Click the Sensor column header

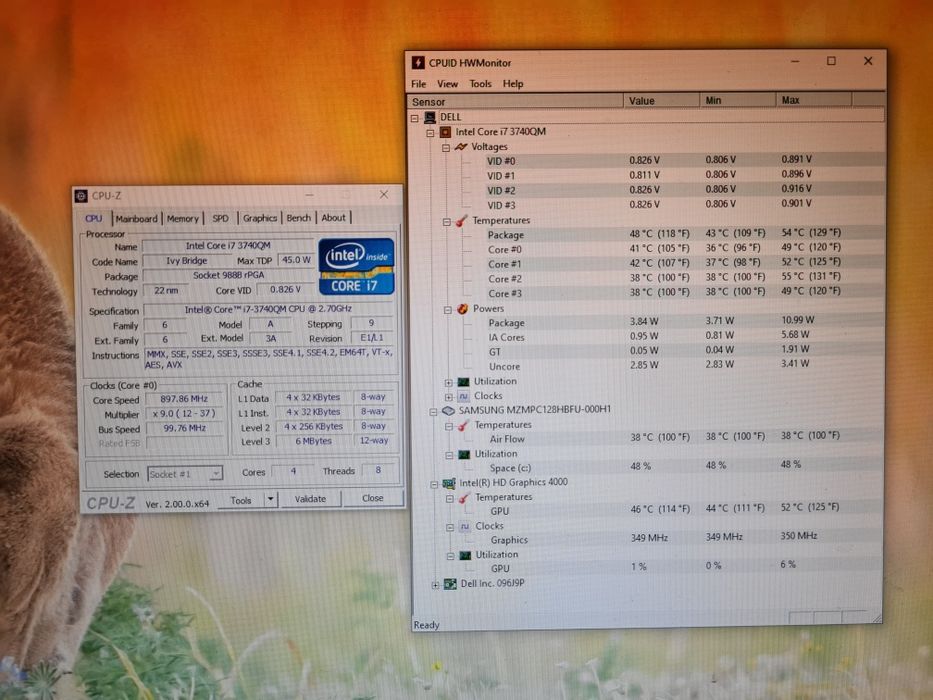click(x=515, y=101)
